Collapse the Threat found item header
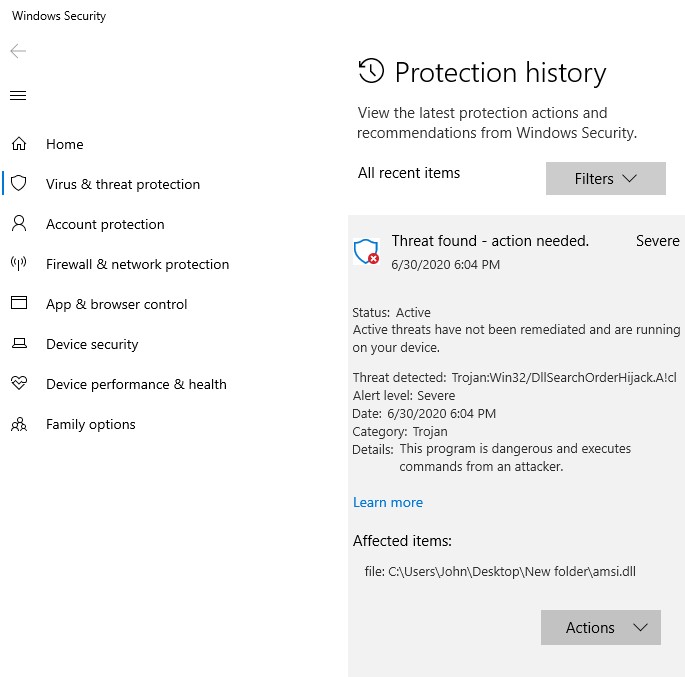Screen dimensions: 685x677 490,241
